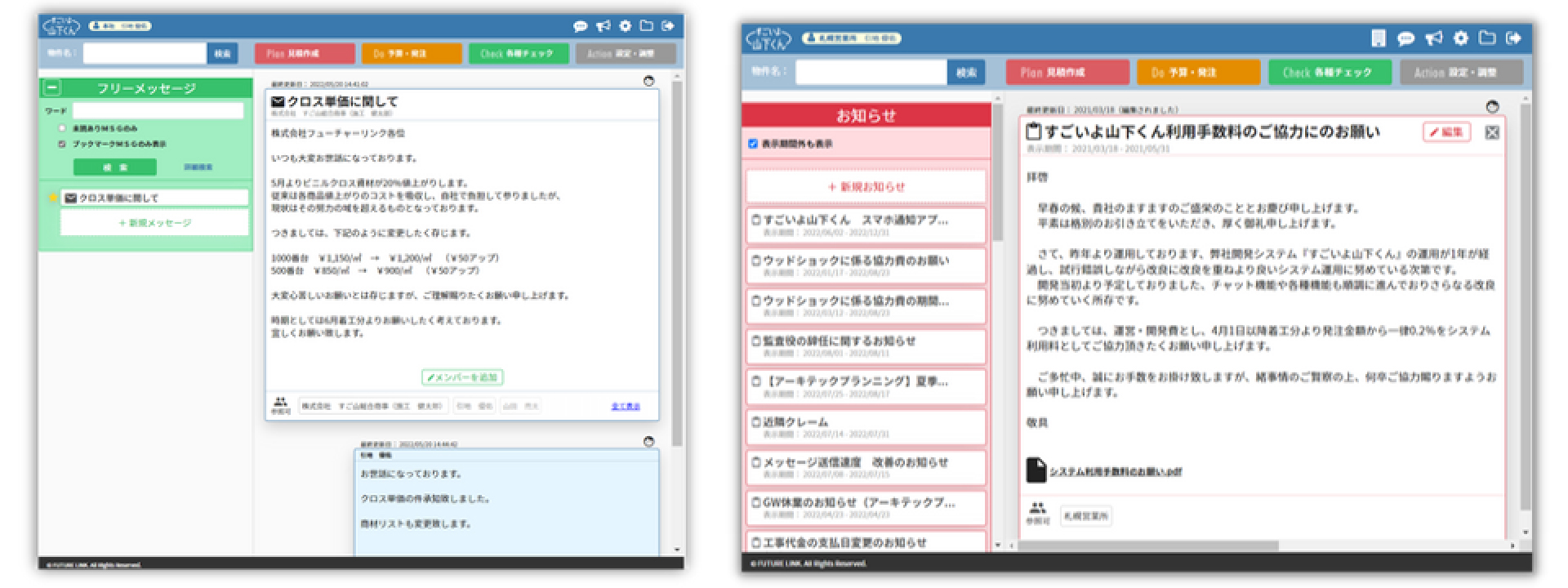The image size is (1568, 588).
Task: Click green 検索 button in フリーメッセージ panel
Action: pyautogui.click(x=114, y=167)
